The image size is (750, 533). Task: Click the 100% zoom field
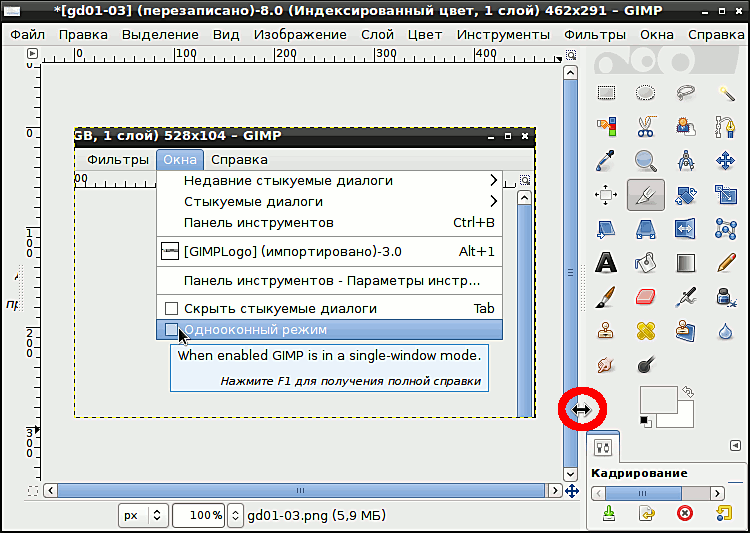click(199, 515)
